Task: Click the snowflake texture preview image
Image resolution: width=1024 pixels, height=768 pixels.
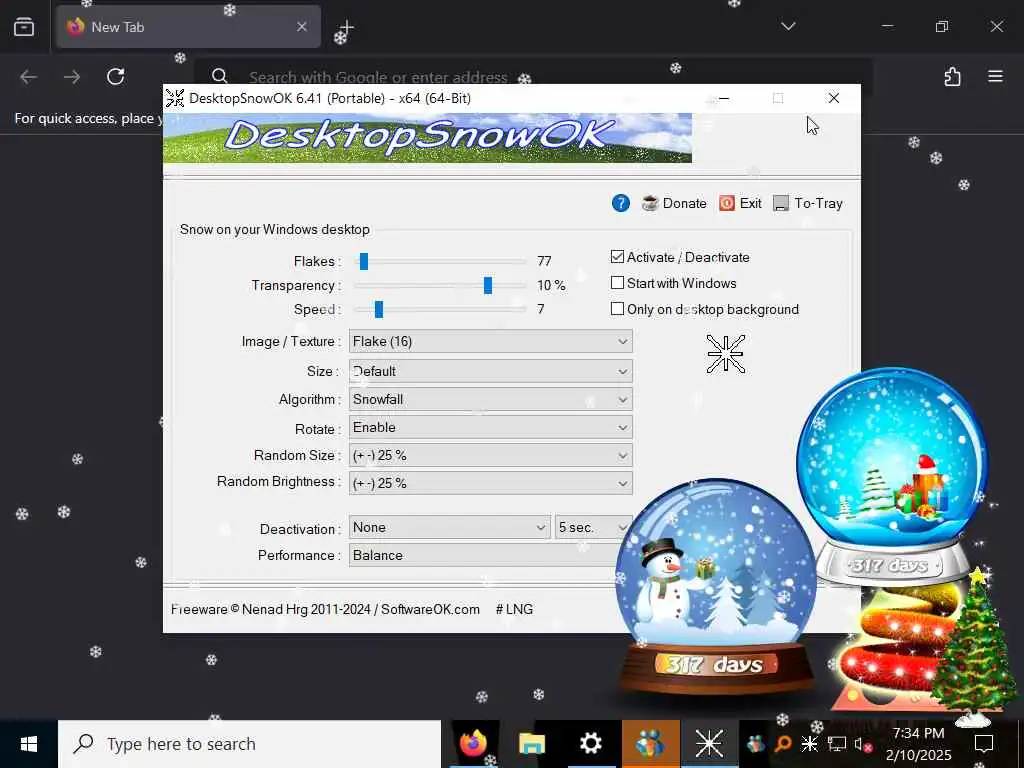Action: pos(726,354)
